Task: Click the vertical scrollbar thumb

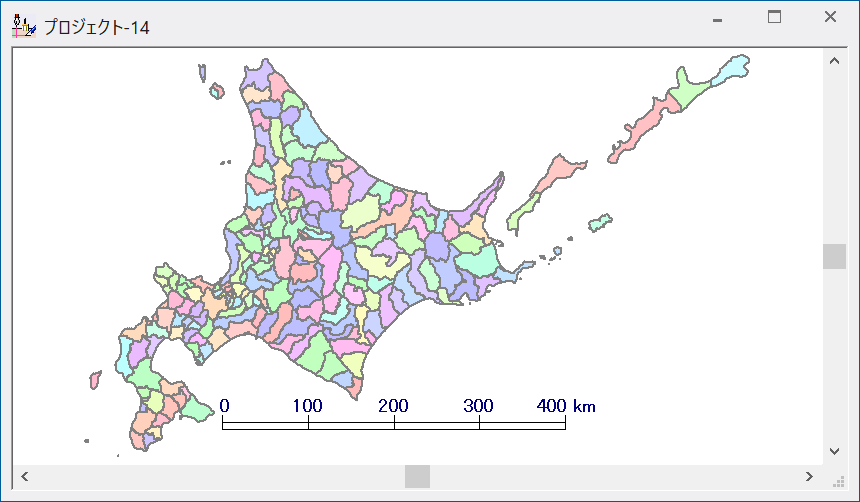Action: (x=834, y=256)
